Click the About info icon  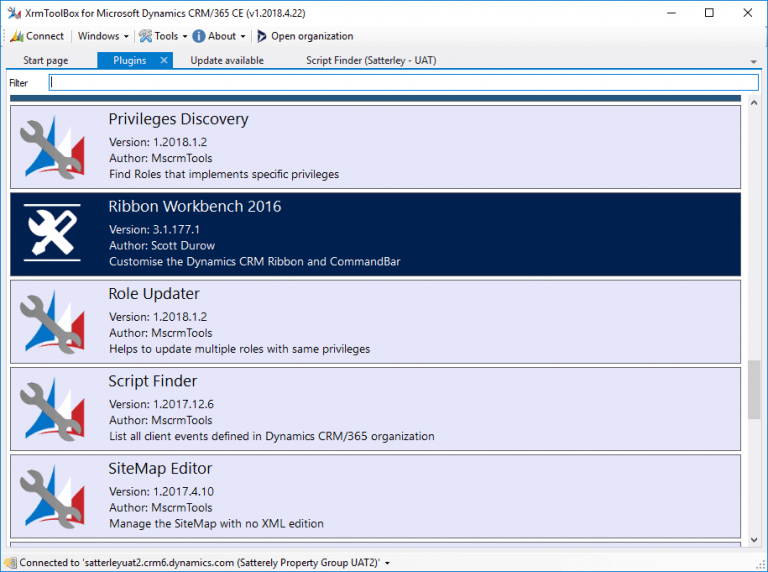pyautogui.click(x=198, y=36)
